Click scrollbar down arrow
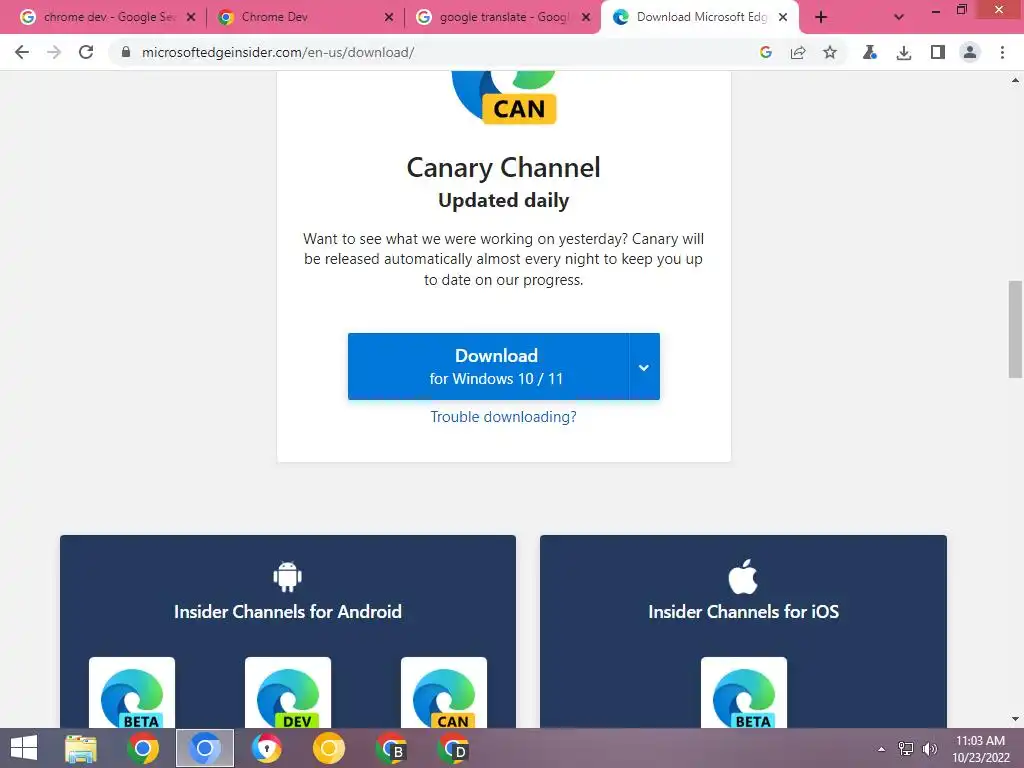The image size is (1024, 768). 1015,719
